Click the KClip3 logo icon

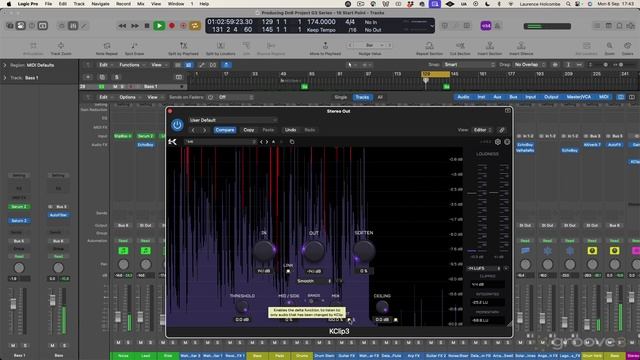pyautogui.click(x=172, y=142)
